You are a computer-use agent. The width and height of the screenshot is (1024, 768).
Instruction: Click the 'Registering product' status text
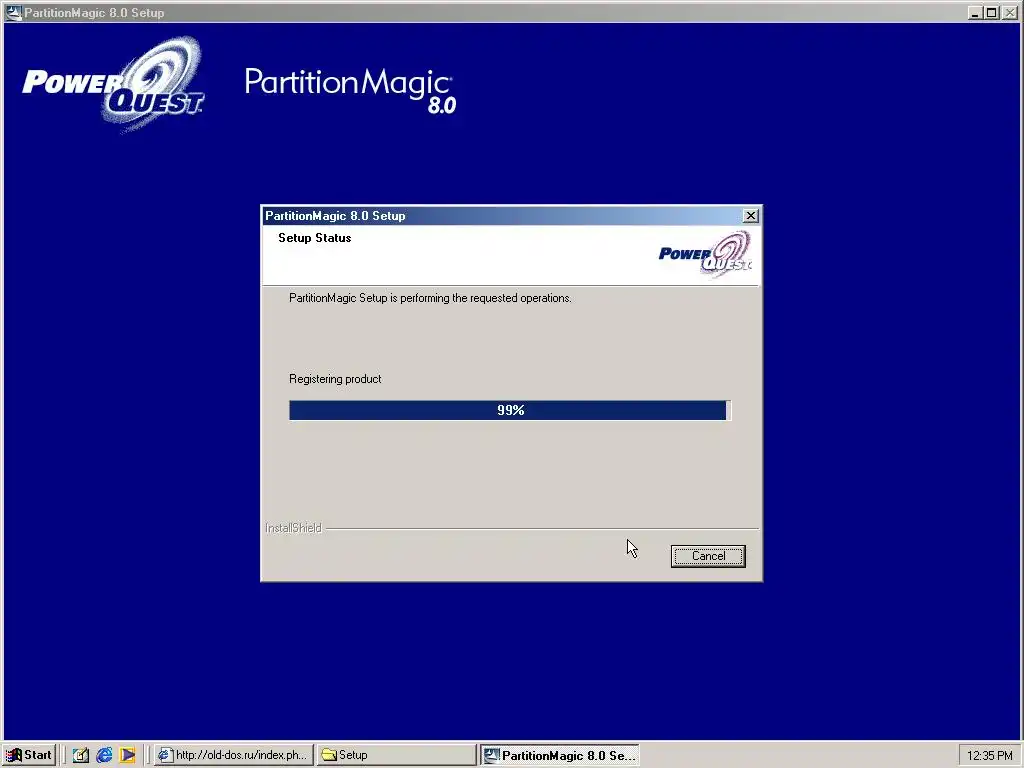[x=335, y=379]
